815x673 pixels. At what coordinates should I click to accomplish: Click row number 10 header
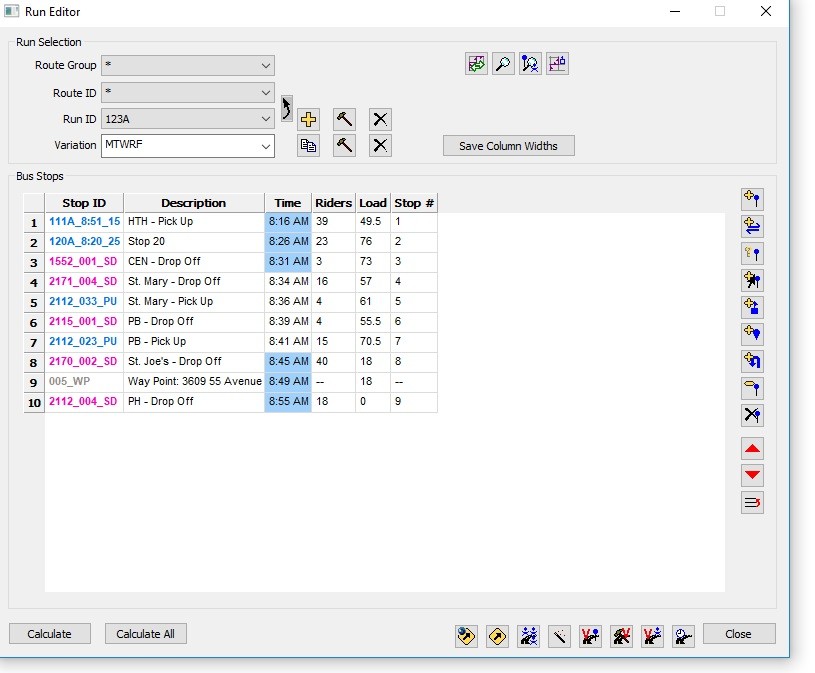(x=34, y=402)
